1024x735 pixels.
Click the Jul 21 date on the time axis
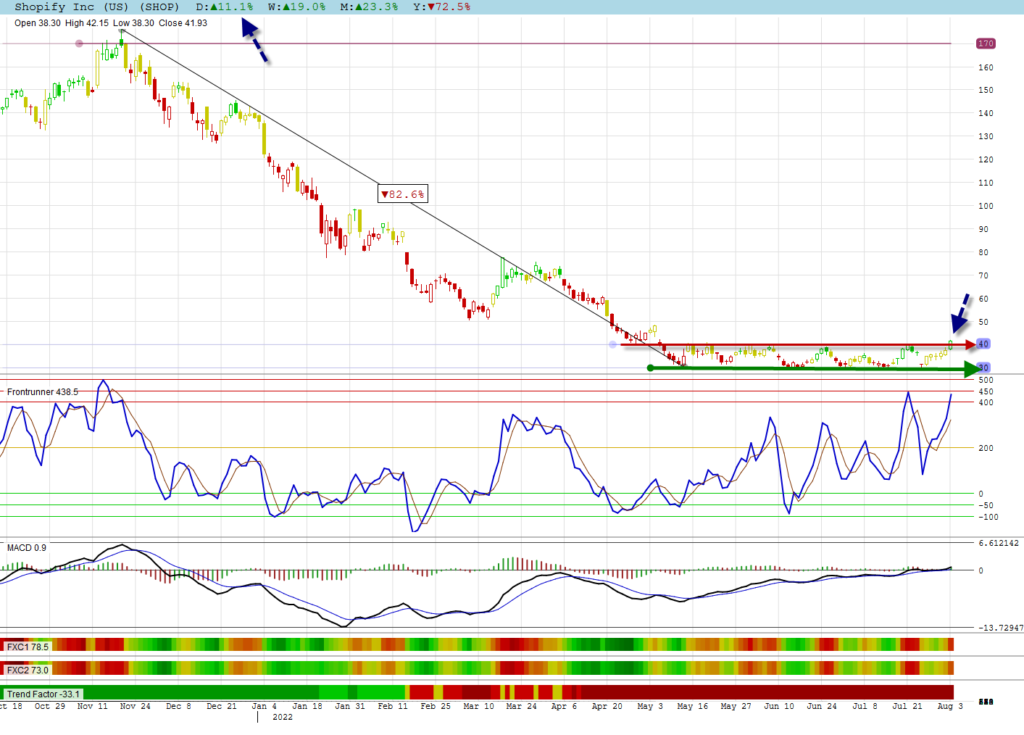908,706
